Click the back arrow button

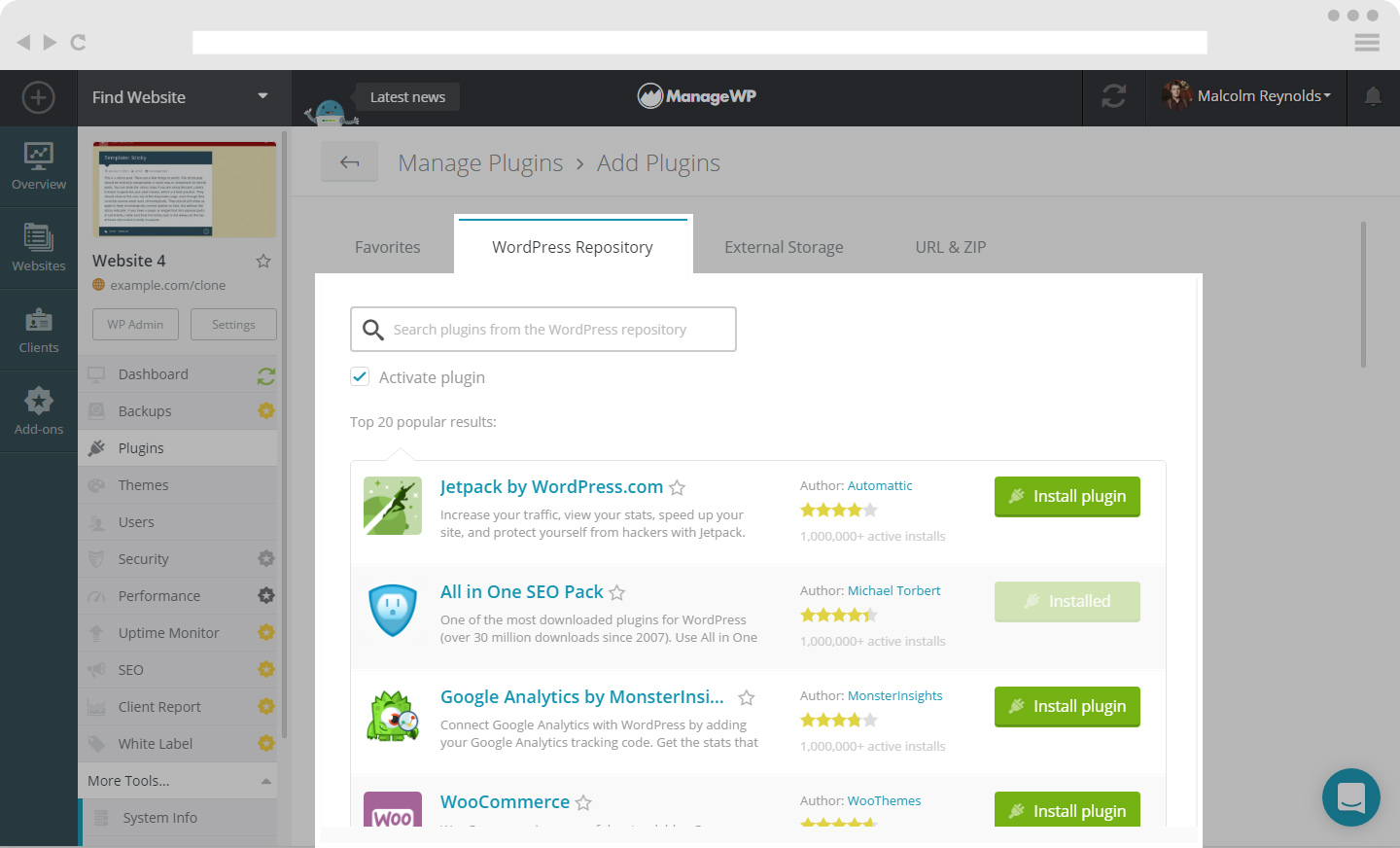click(x=350, y=162)
